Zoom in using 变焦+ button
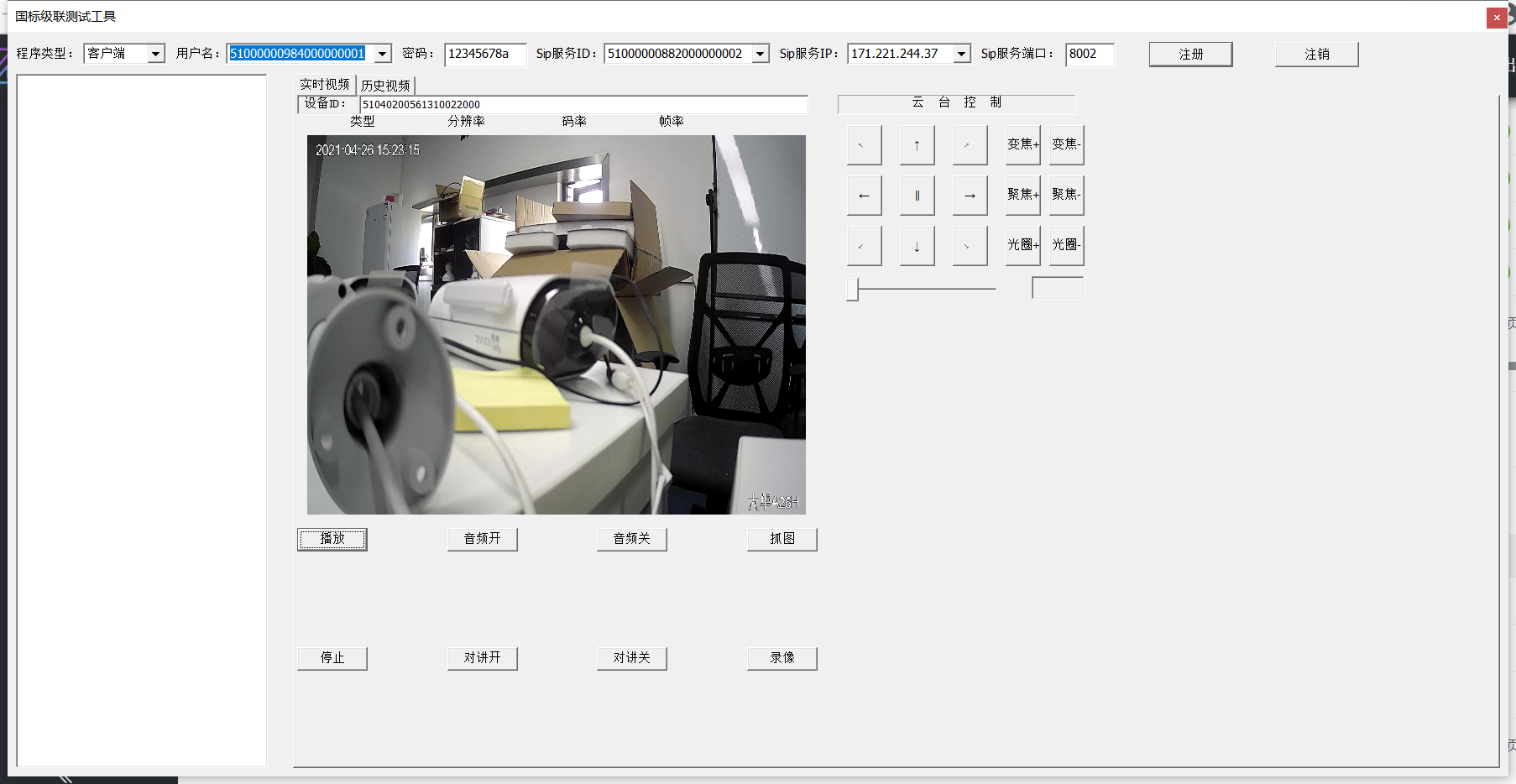This screenshot has height=784, width=1516. coord(1022,145)
